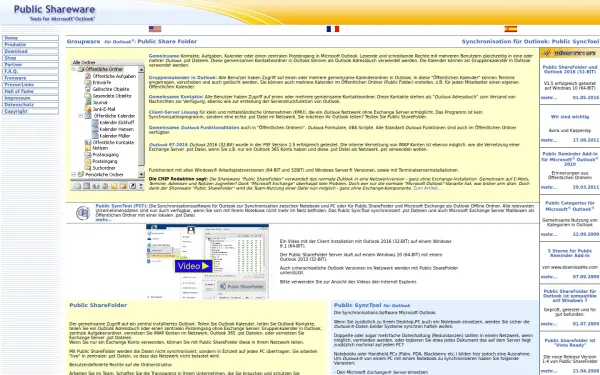Click the video preview thumbnail

pyautogui.click(x=207, y=261)
